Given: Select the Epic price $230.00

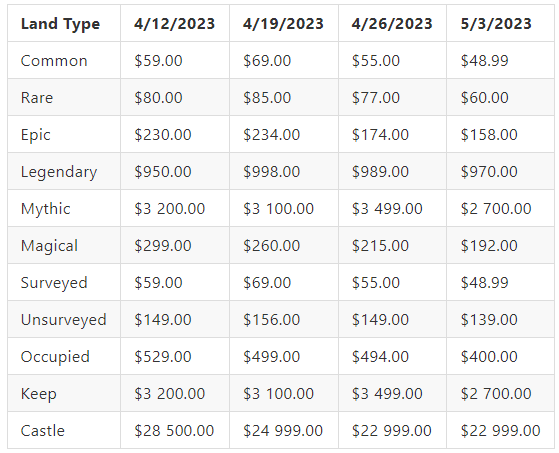Looking at the screenshot, I should (163, 135).
